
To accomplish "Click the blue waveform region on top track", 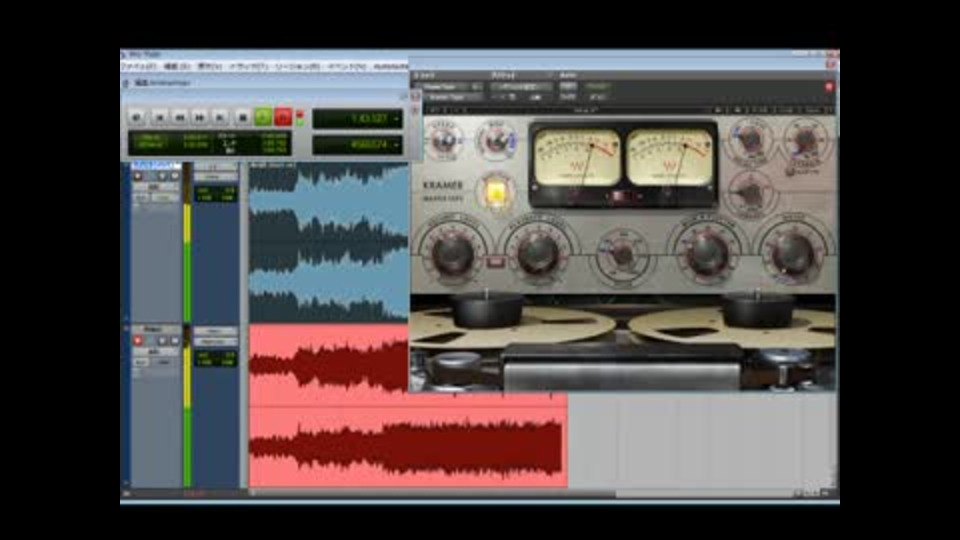I will click(329, 242).
